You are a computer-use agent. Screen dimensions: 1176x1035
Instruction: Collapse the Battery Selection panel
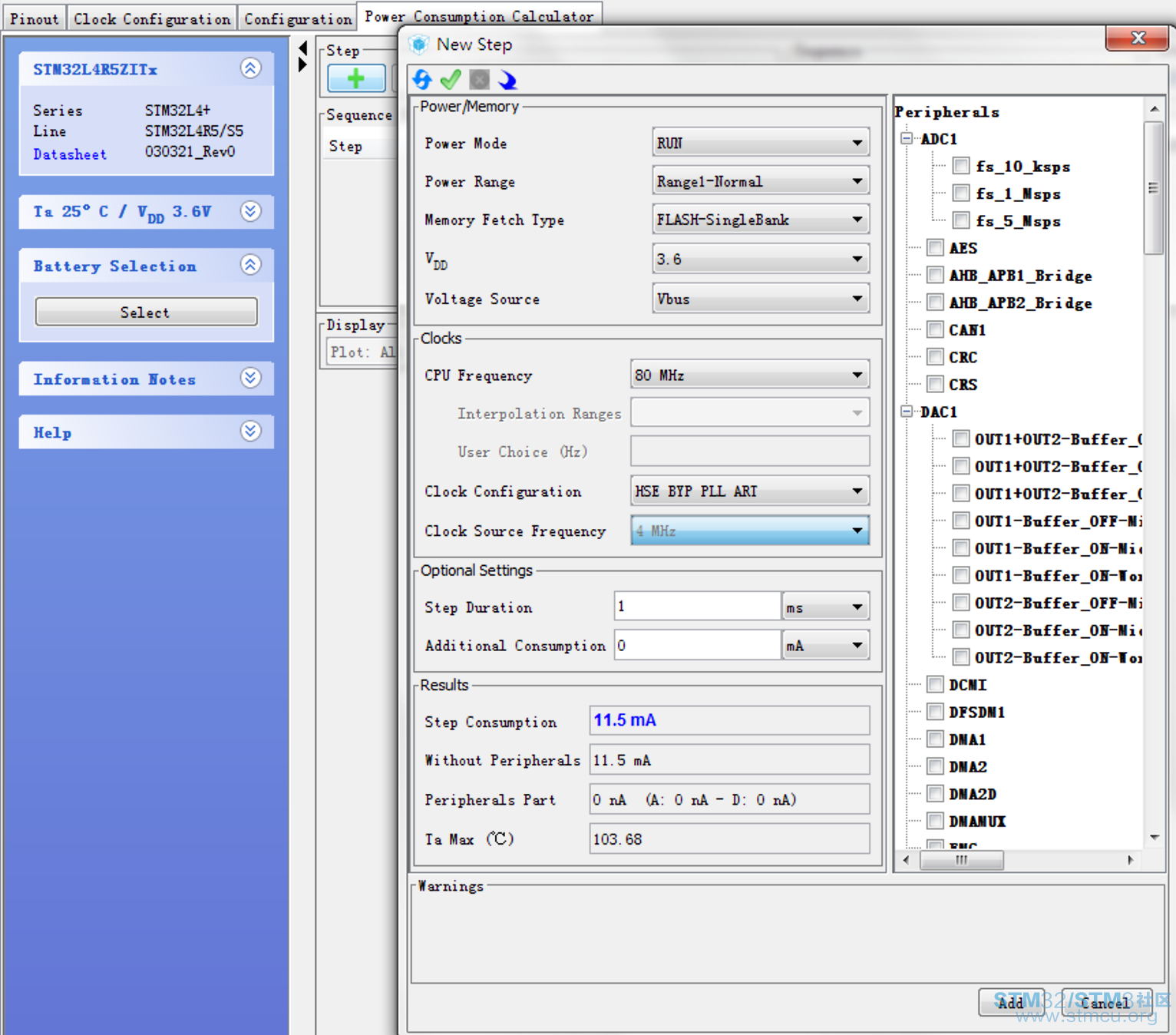tap(250, 265)
